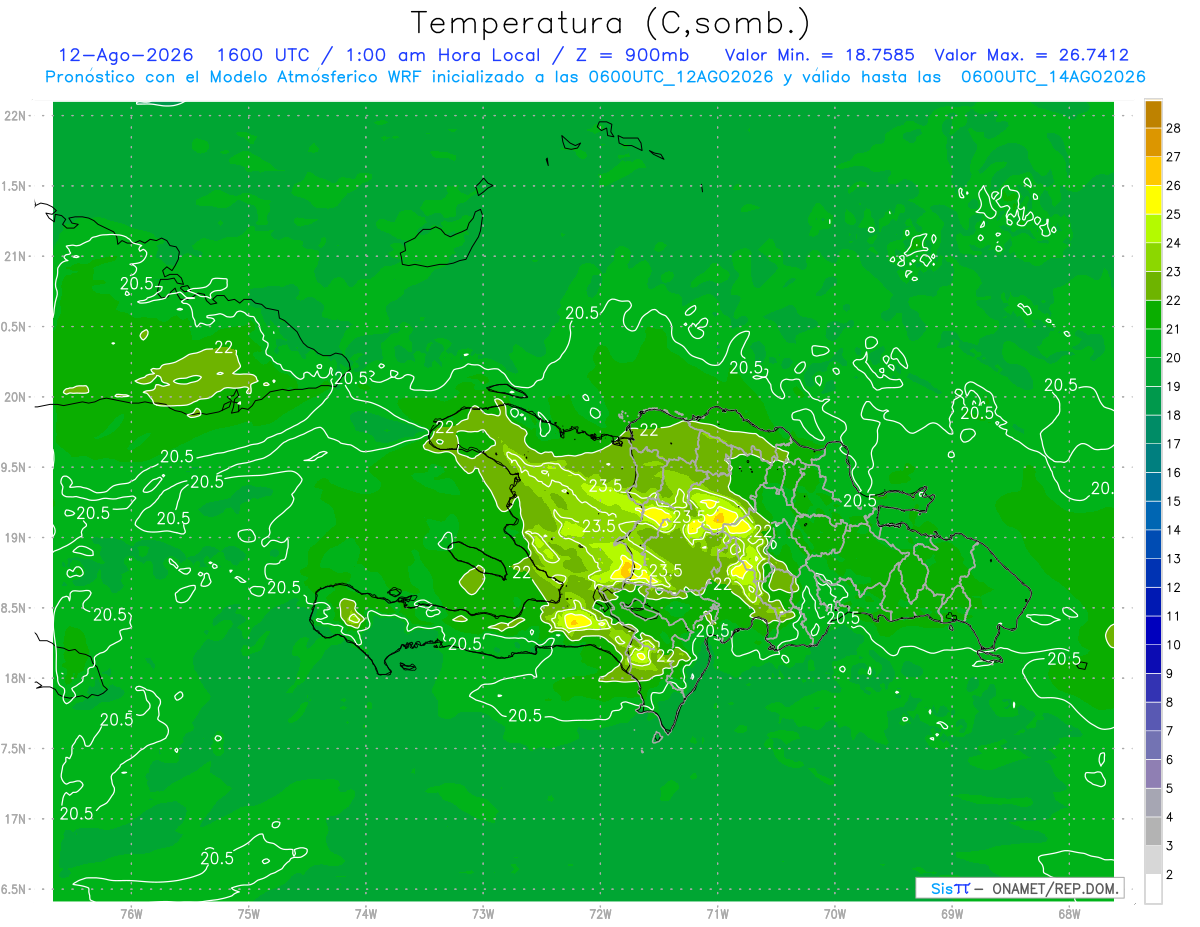Screen dimensions: 1200x927
Task: Click the yellow legend swatch between 25 and 26
Action: coord(1154,200)
